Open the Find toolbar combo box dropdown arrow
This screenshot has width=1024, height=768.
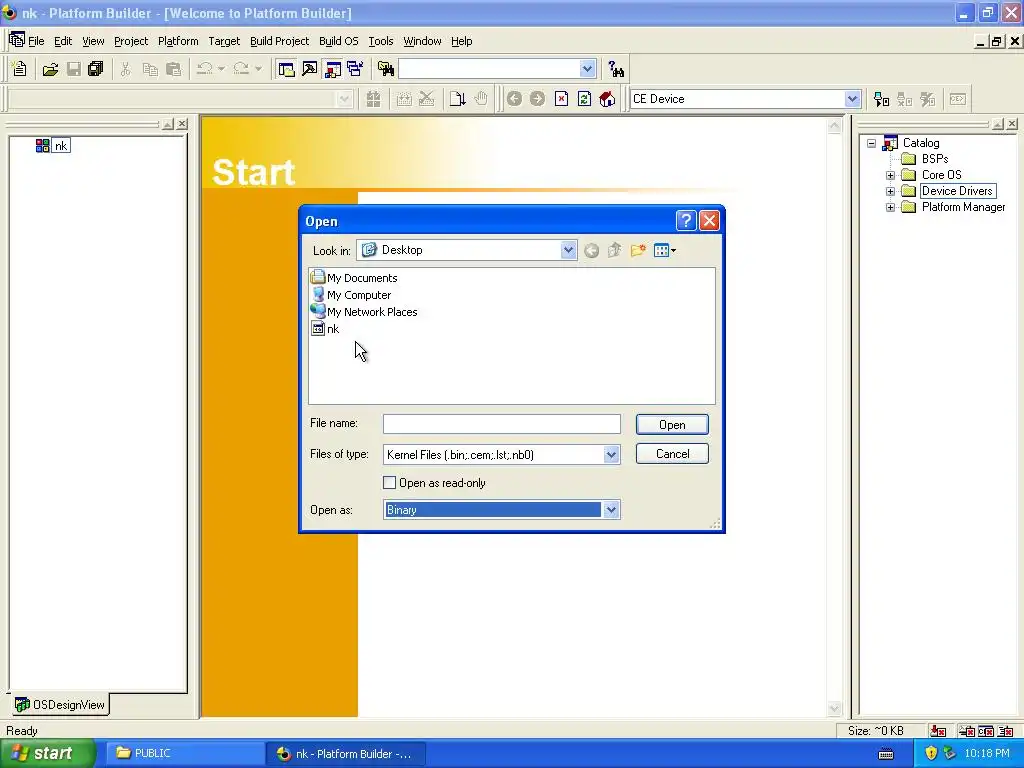587,69
